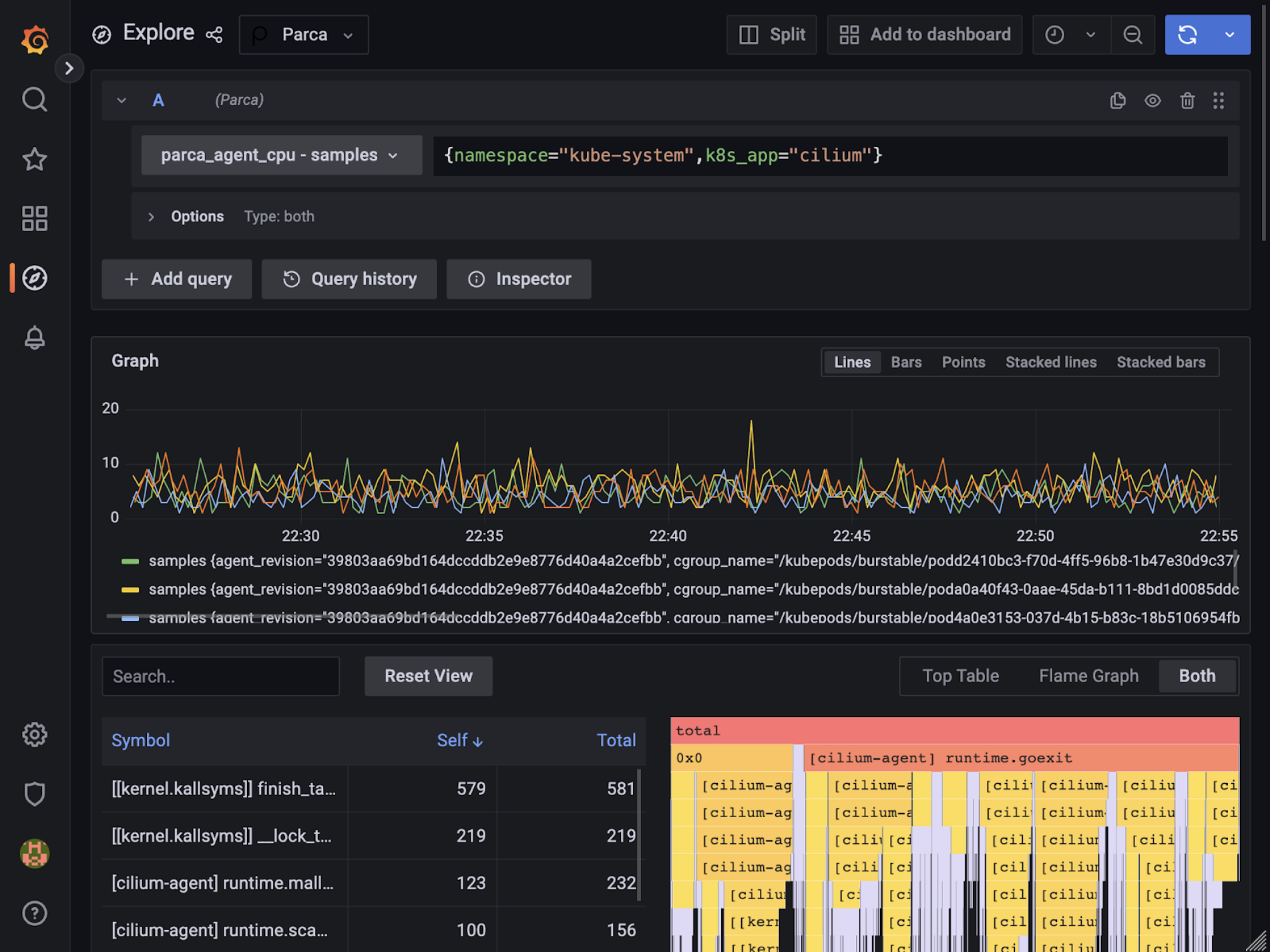Open the user avatar profile
This screenshot has height=952, width=1270.
tap(35, 853)
